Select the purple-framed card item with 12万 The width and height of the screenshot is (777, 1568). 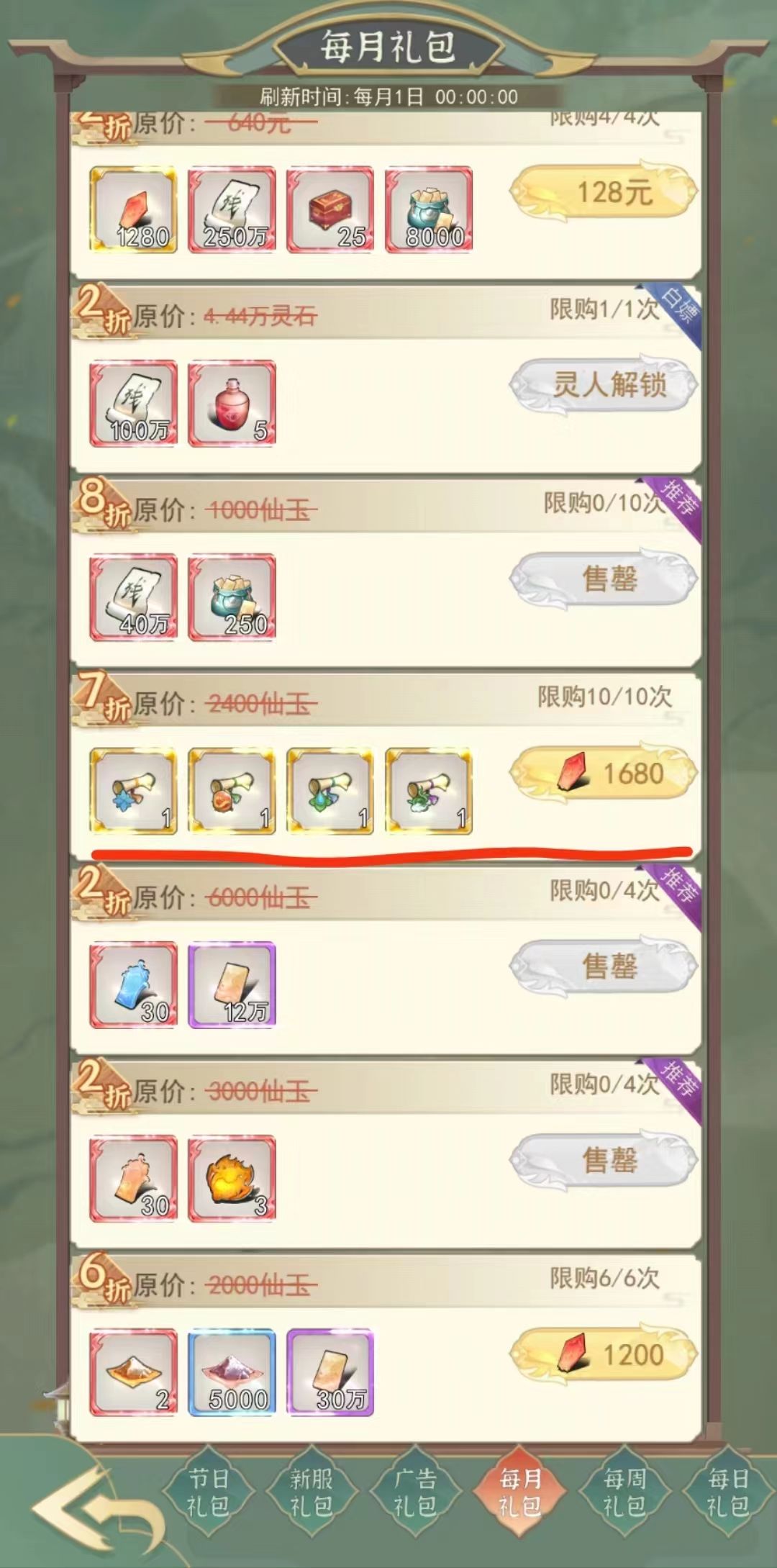click(x=232, y=985)
